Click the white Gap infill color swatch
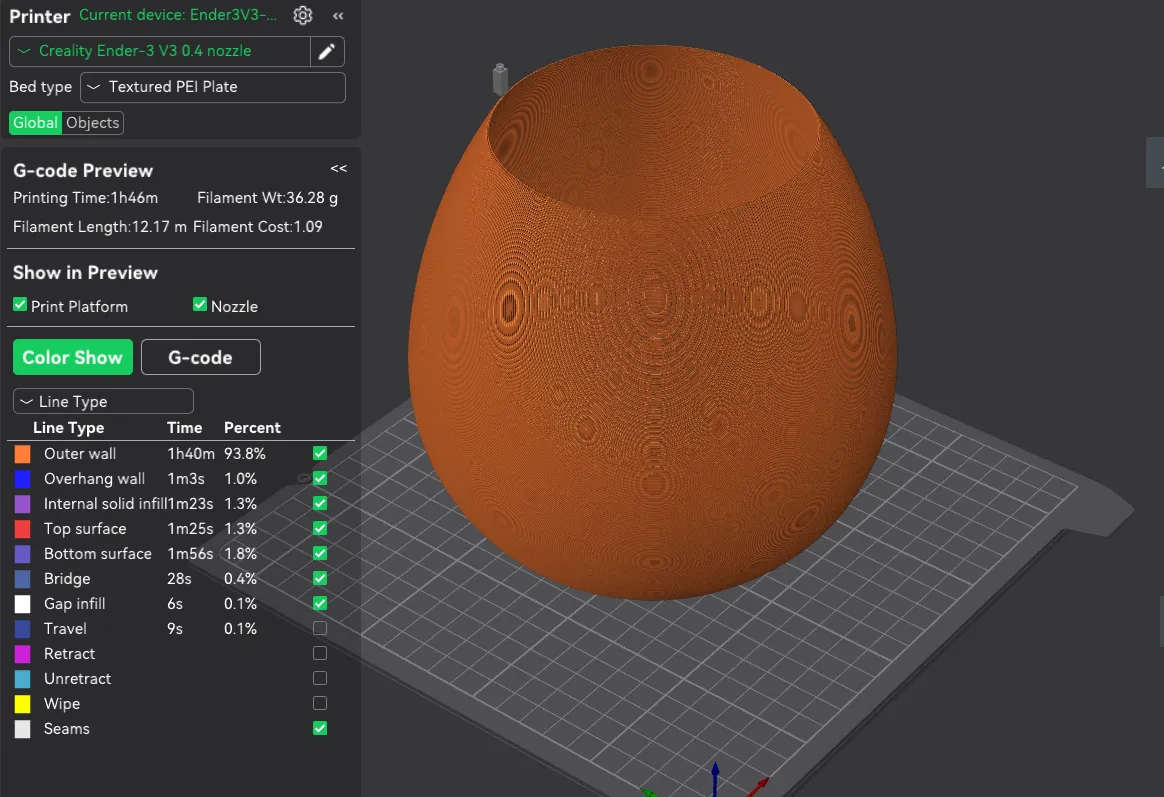Image resolution: width=1164 pixels, height=797 pixels. (23, 604)
